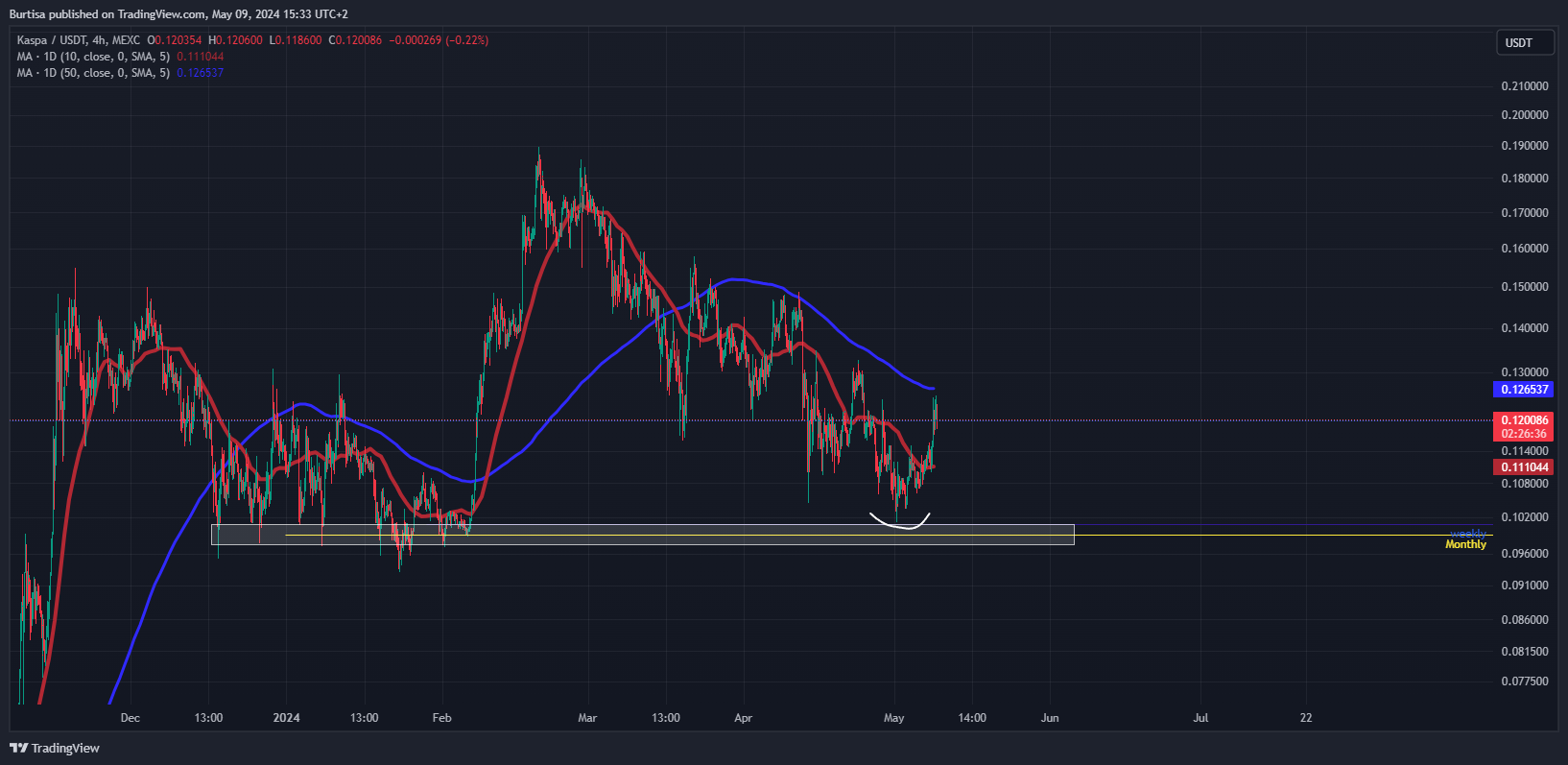The height and width of the screenshot is (765, 1568).
Task: Click the red 0.111044 value in legend
Action: 200,57
